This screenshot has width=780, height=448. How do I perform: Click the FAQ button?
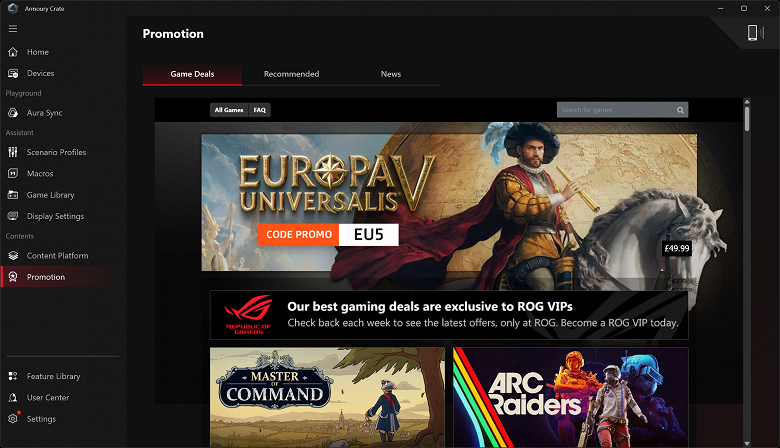[260, 110]
